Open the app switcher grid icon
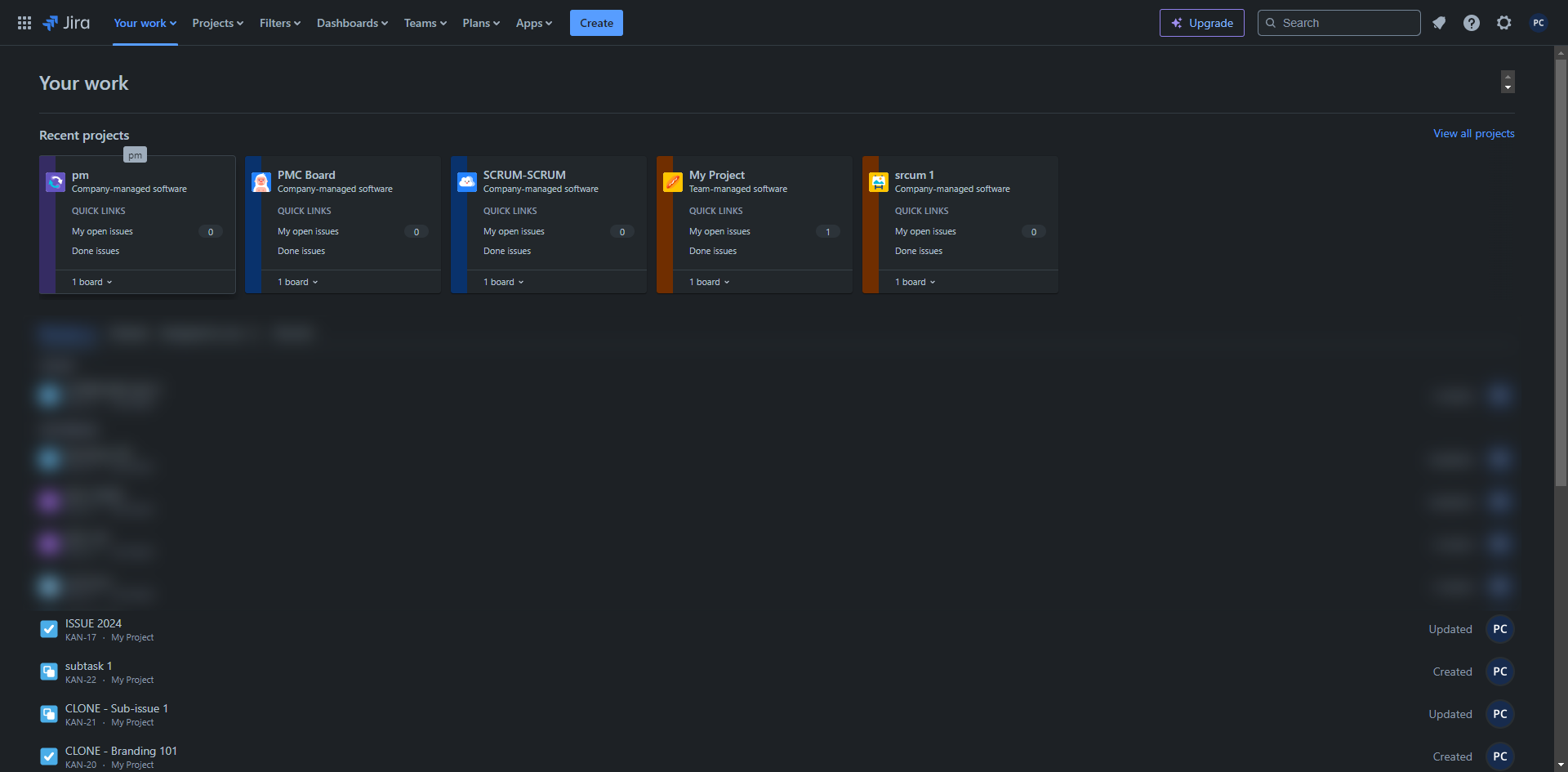The height and width of the screenshot is (772, 1568). point(24,23)
